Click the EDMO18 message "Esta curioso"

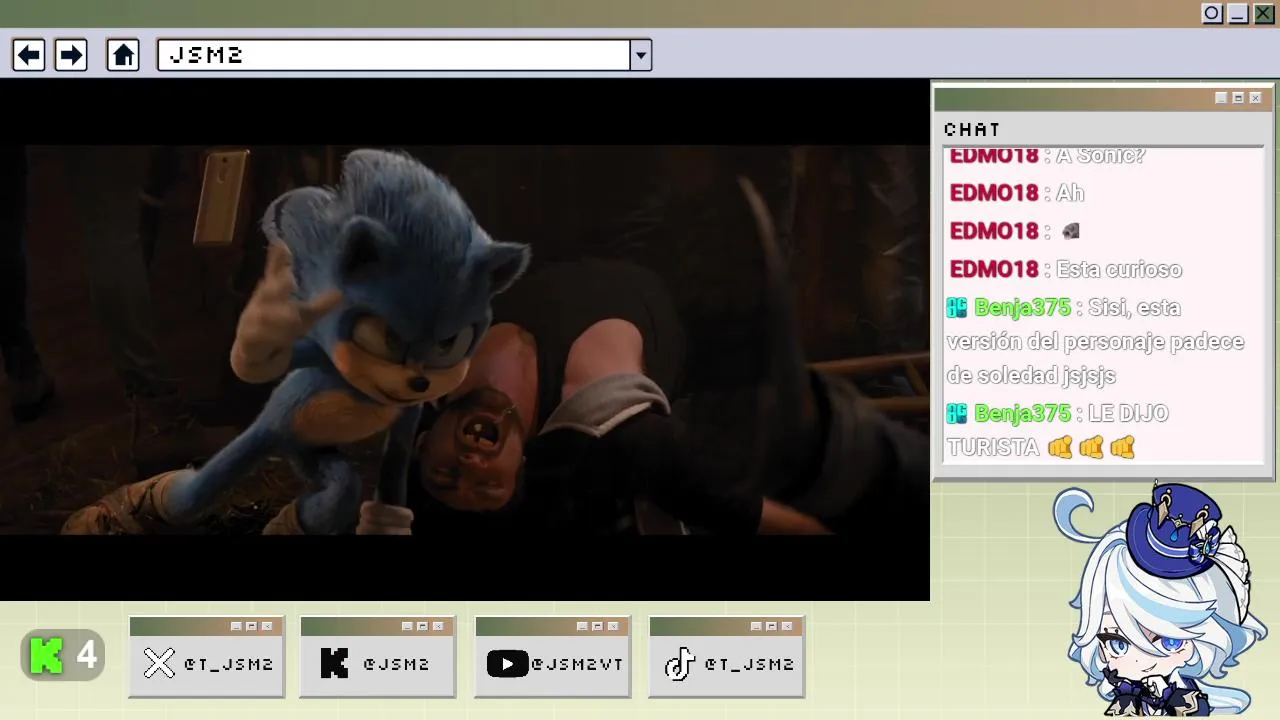(x=1119, y=269)
